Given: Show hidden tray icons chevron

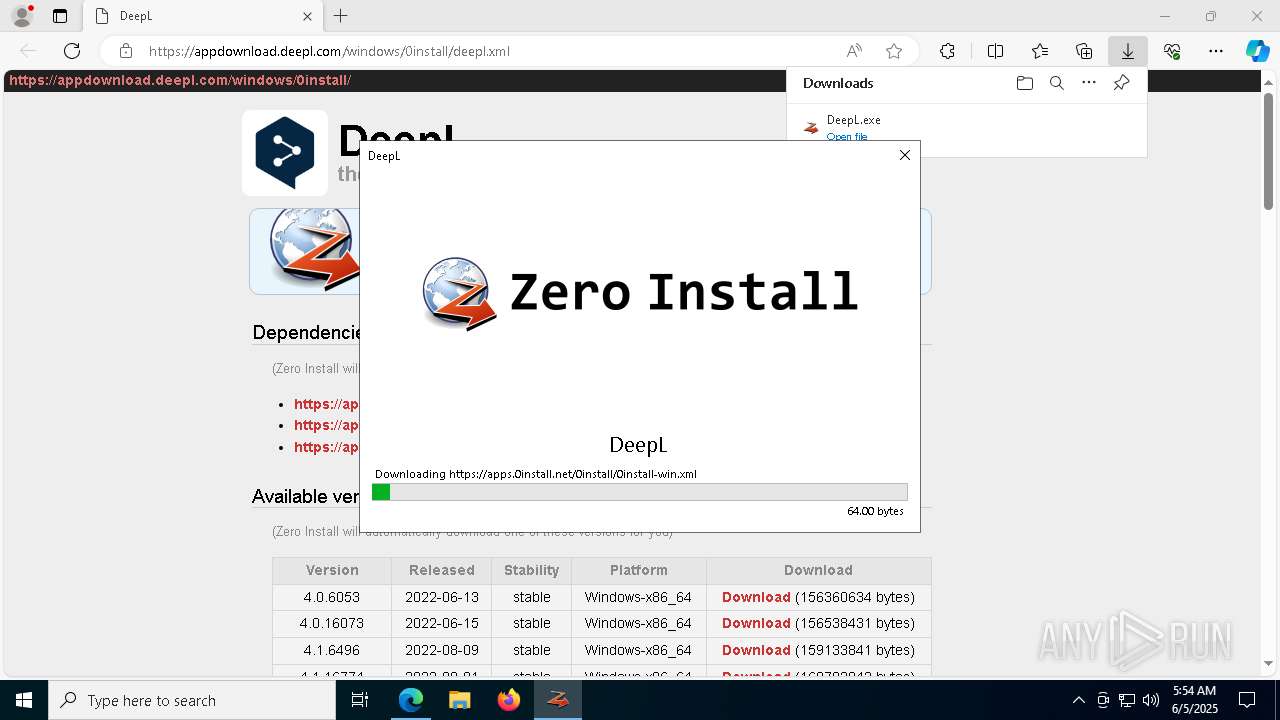Looking at the screenshot, I should (1078, 700).
